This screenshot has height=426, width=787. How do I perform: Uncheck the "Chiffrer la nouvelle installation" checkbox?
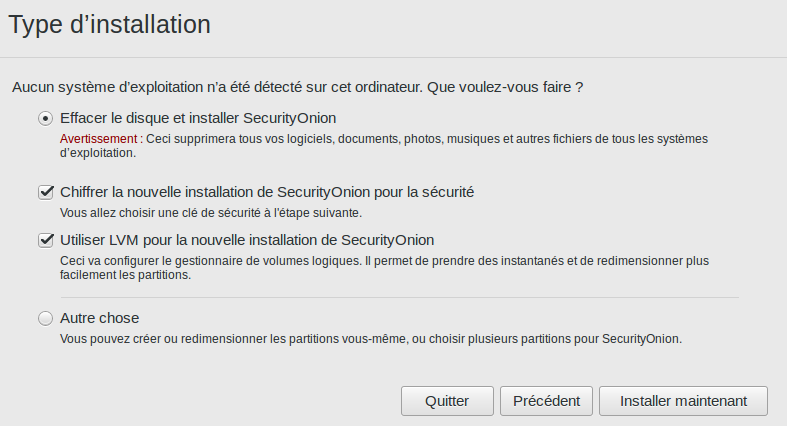tap(45, 191)
